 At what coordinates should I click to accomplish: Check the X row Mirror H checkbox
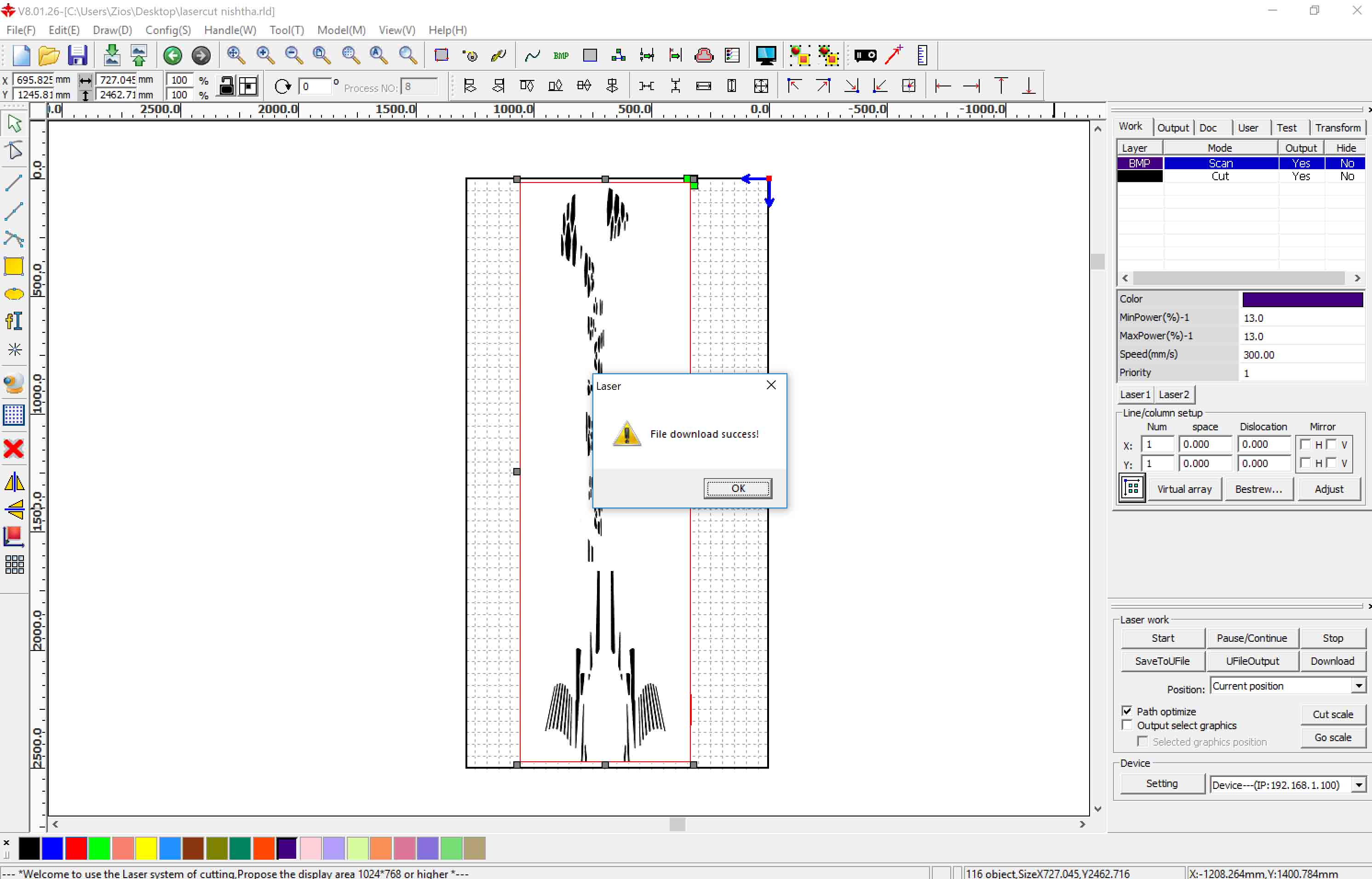tap(1305, 445)
